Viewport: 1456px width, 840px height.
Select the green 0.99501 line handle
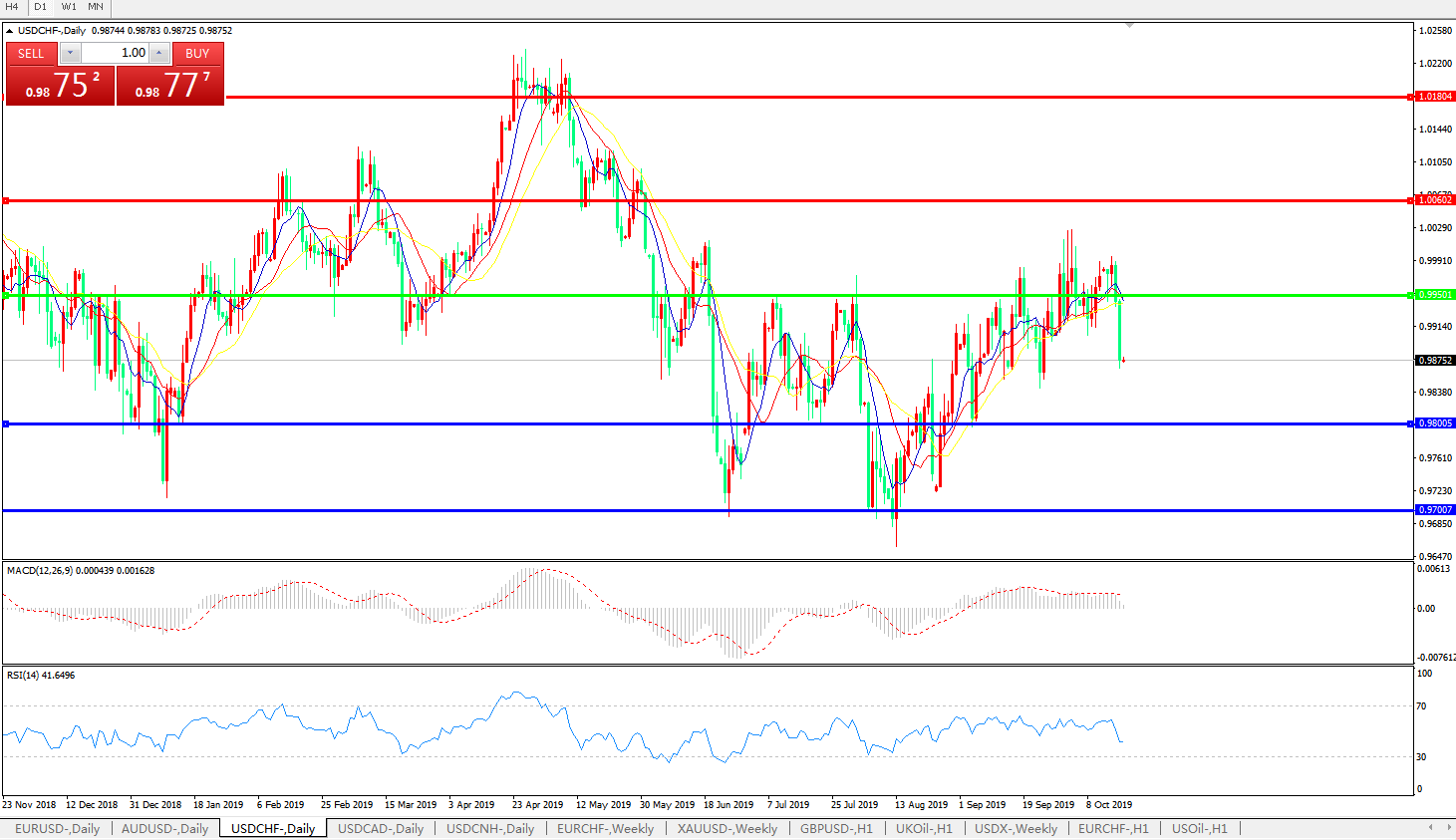[6, 296]
